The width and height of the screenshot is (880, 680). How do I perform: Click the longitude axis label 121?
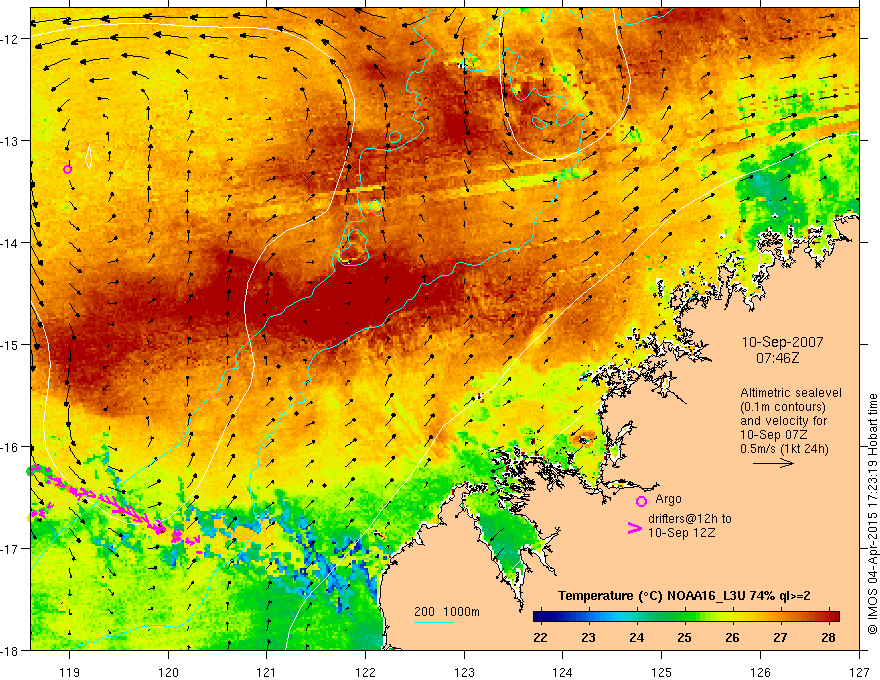point(267,672)
